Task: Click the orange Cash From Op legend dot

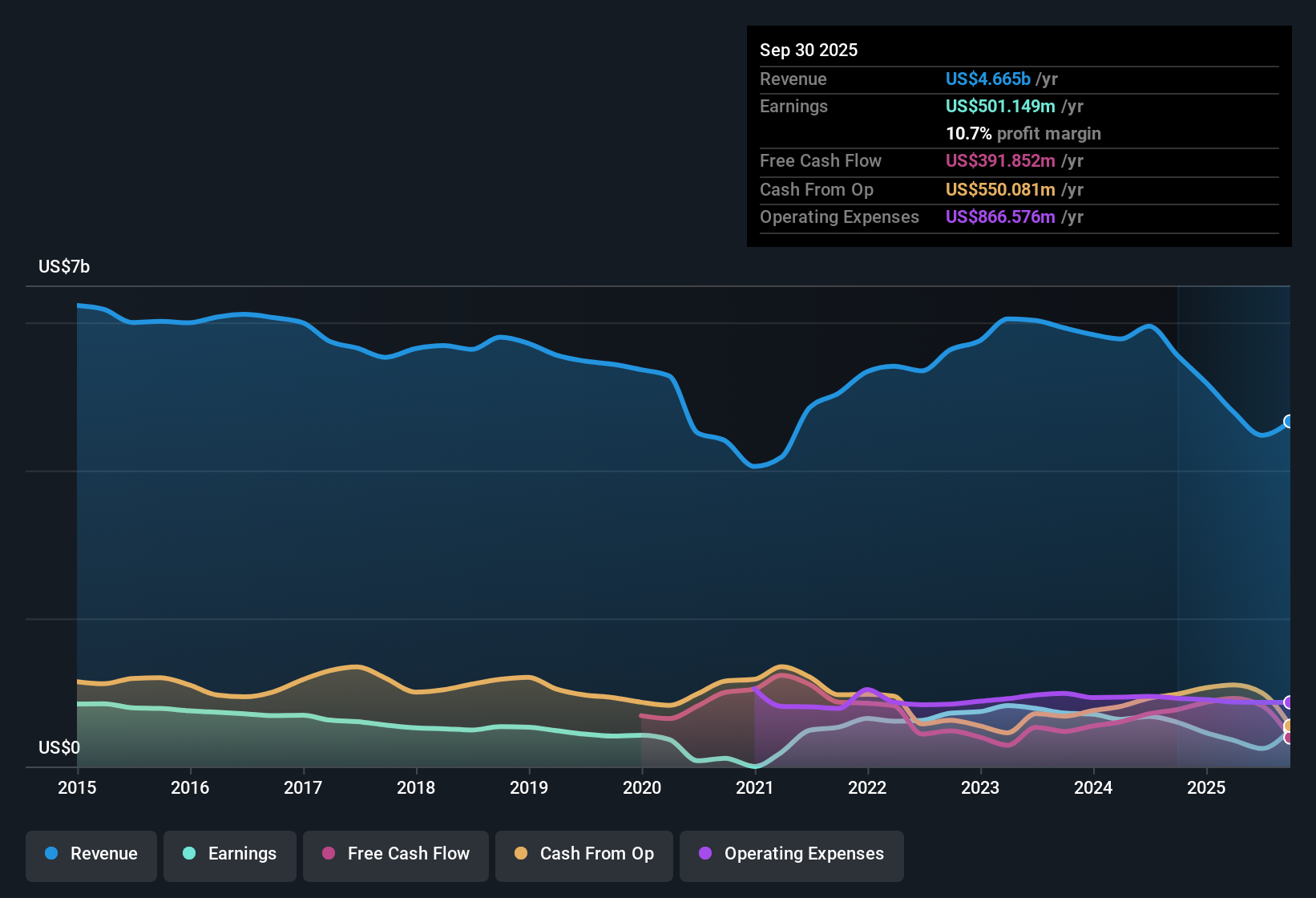Action: coord(520,854)
